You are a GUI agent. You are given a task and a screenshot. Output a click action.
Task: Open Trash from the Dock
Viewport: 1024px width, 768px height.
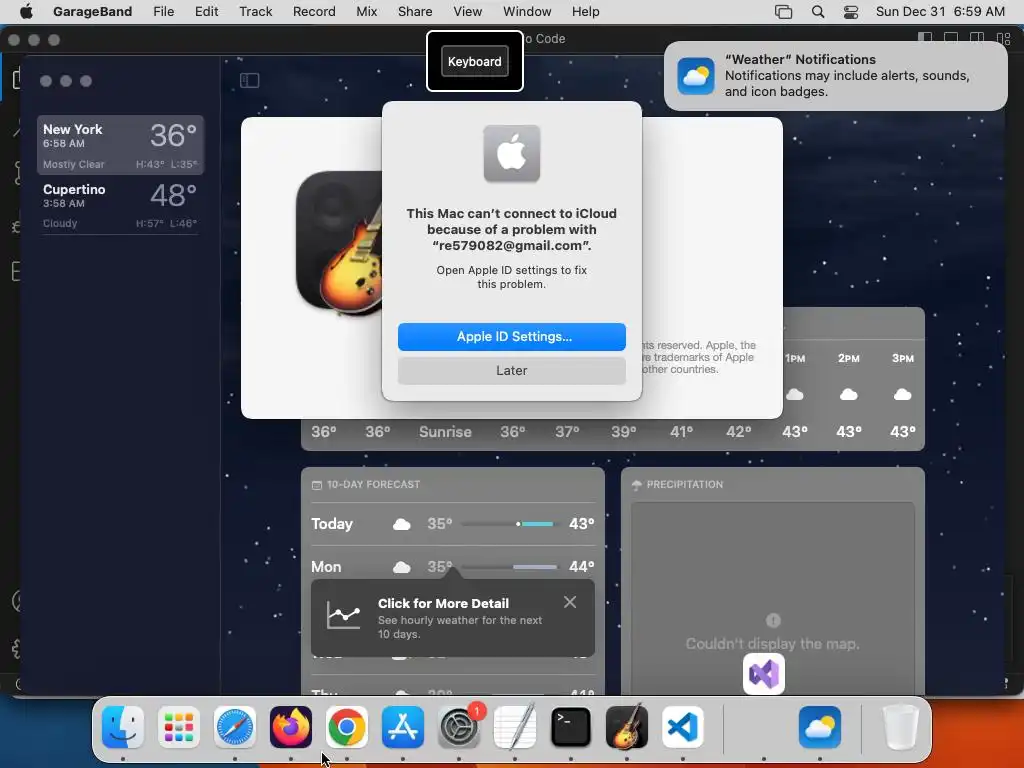(x=901, y=727)
